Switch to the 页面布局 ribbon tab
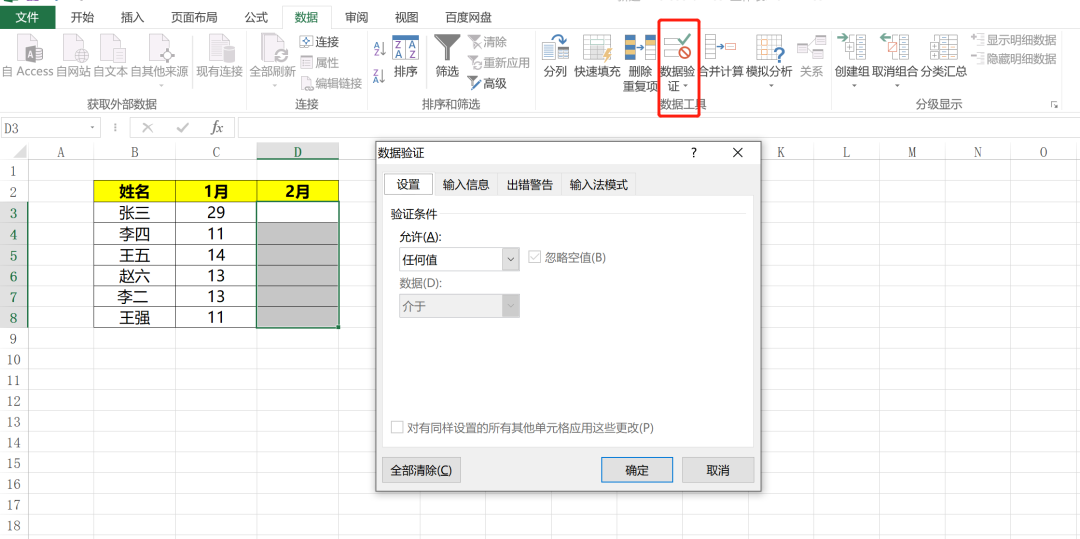Viewport: 1080px width, 539px height. [x=194, y=17]
